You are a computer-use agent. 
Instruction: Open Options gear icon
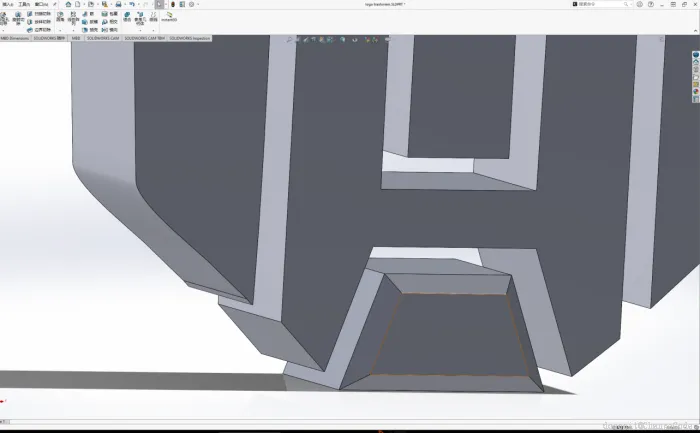click(x=192, y=4)
